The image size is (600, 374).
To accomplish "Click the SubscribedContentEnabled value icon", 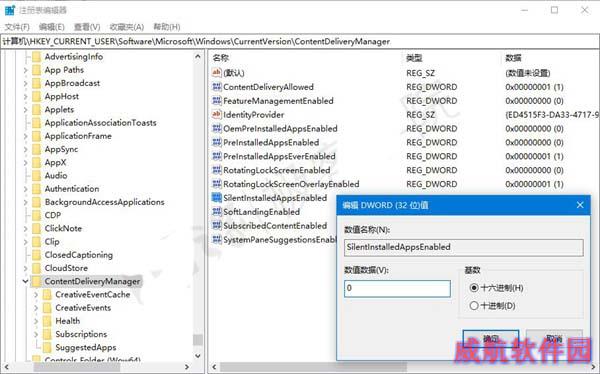I will pyautogui.click(x=217, y=225).
